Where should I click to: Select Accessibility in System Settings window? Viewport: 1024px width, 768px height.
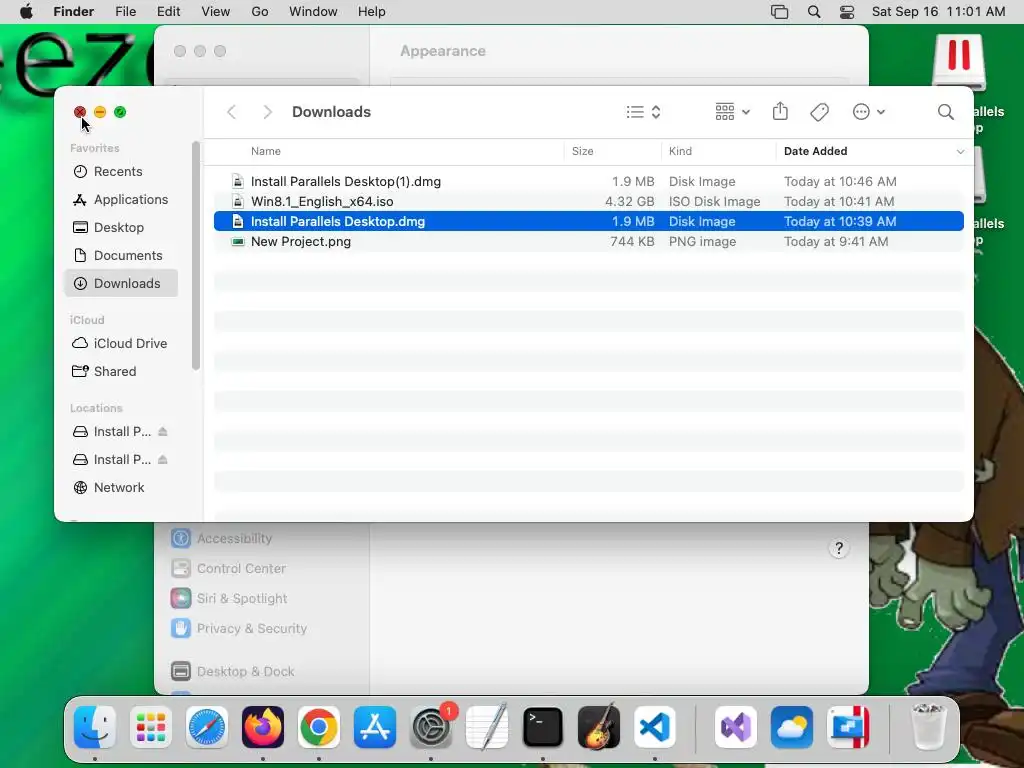[222, 538]
